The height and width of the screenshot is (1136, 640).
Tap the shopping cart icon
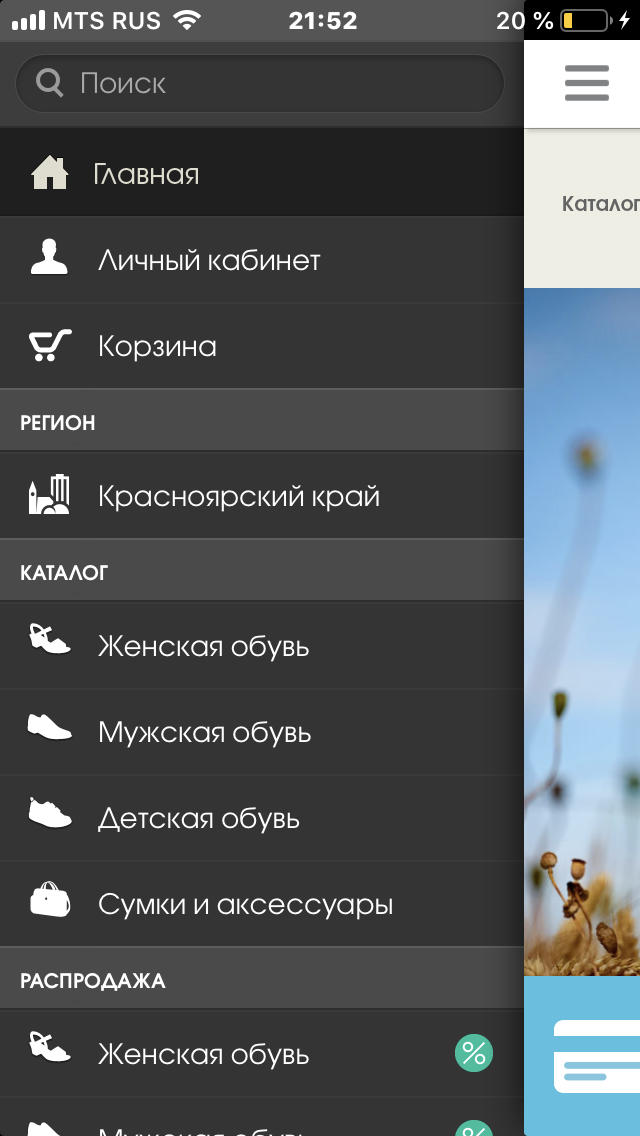(49, 346)
